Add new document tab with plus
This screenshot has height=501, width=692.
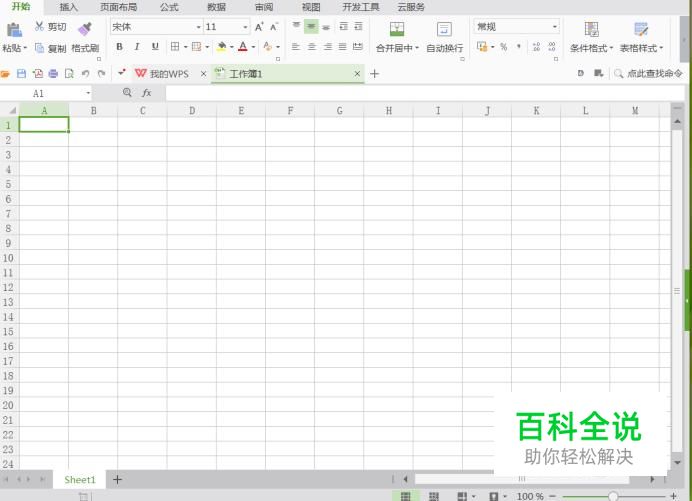374,74
